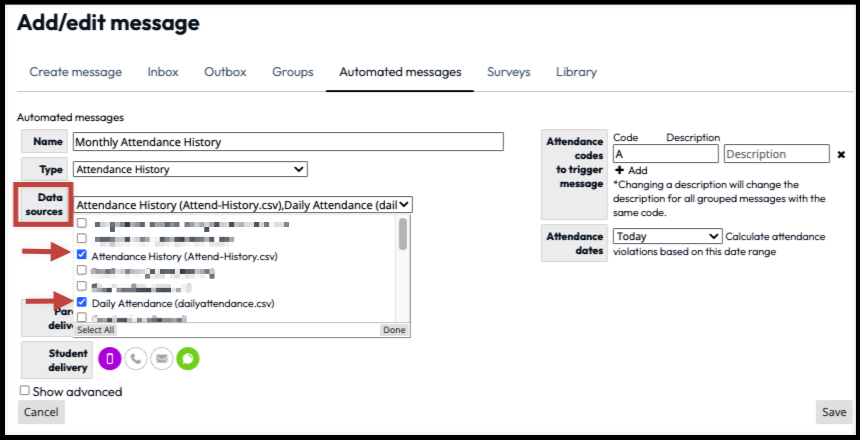This screenshot has width=860, height=440.
Task: Click Select All in data sources list
Action: point(96,330)
